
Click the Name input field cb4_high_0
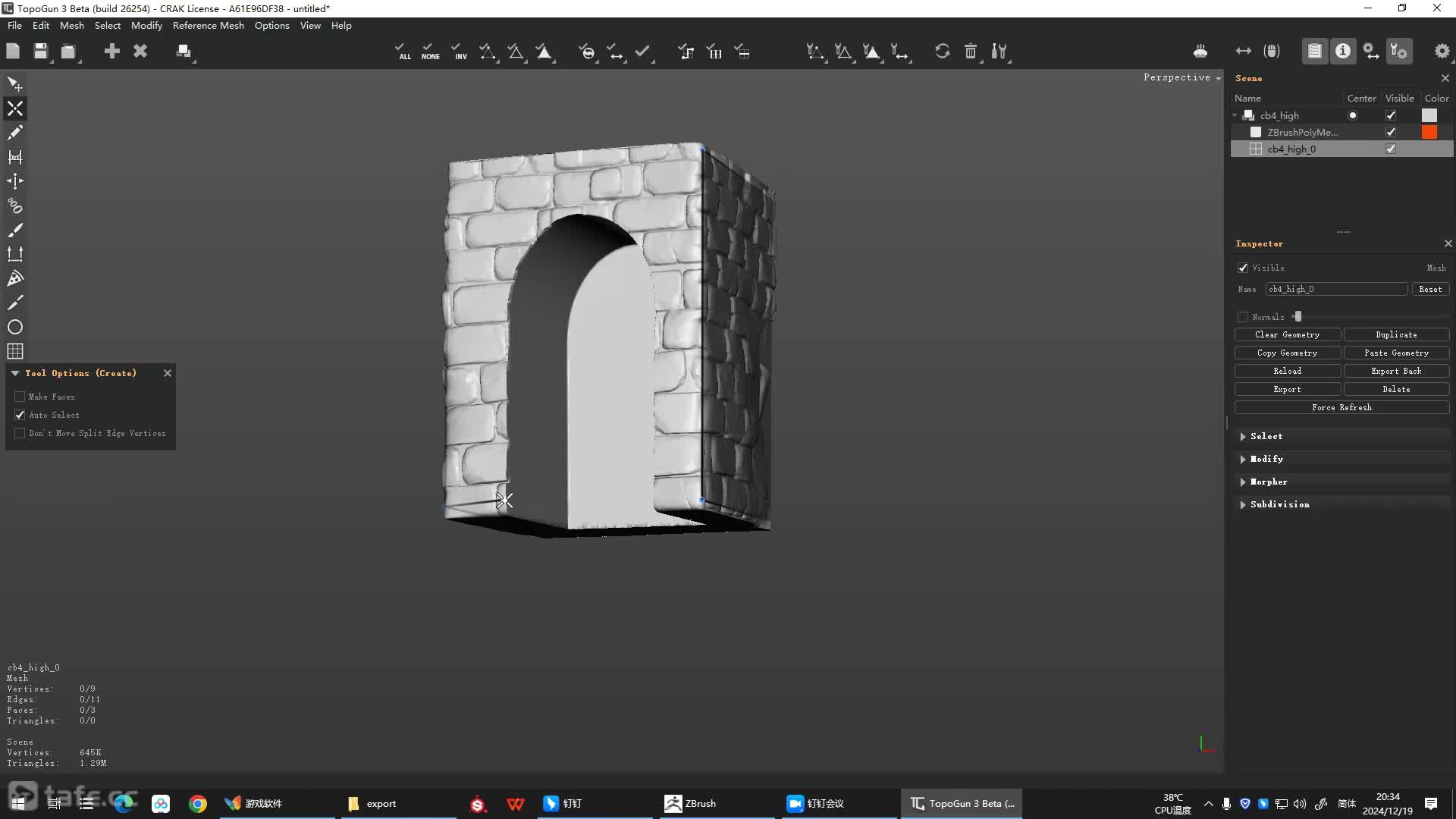tap(1336, 289)
